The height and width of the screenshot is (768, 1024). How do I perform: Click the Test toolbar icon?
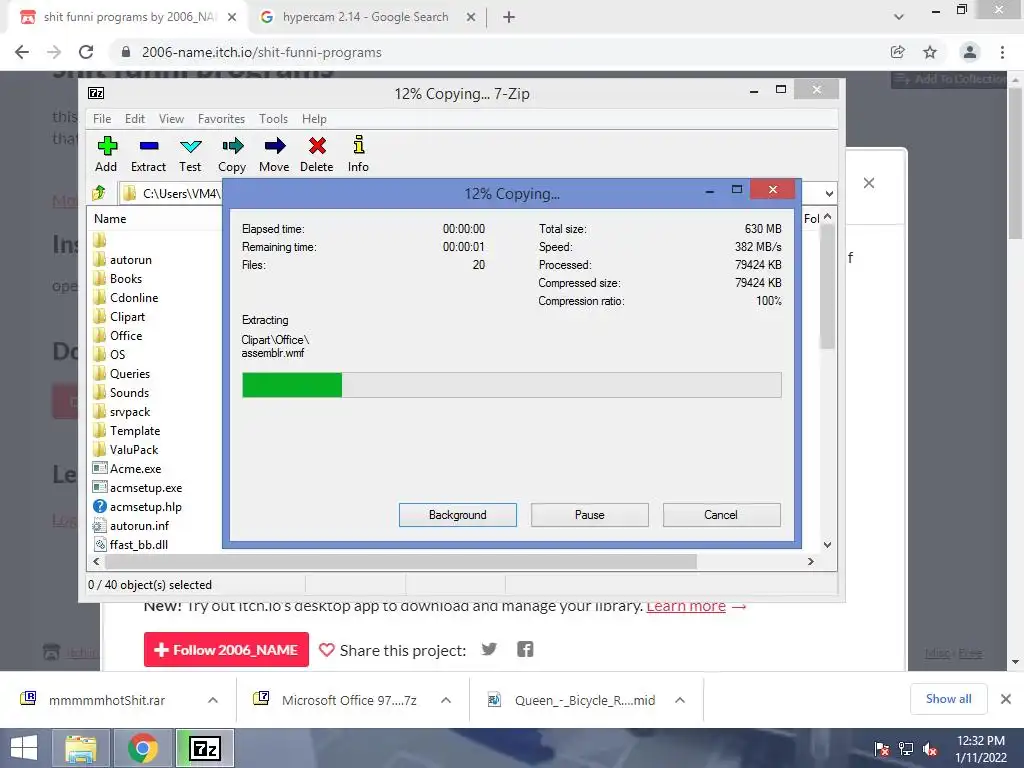coord(190,153)
